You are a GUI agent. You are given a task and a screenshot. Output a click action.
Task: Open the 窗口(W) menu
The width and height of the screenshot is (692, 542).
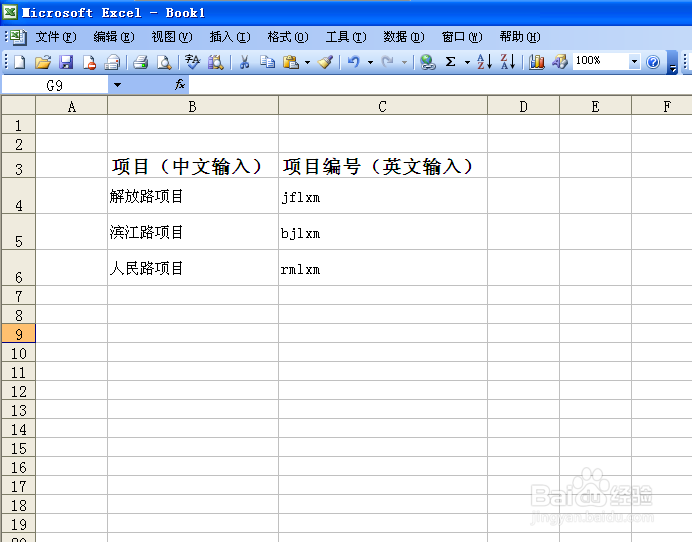[x=462, y=37]
